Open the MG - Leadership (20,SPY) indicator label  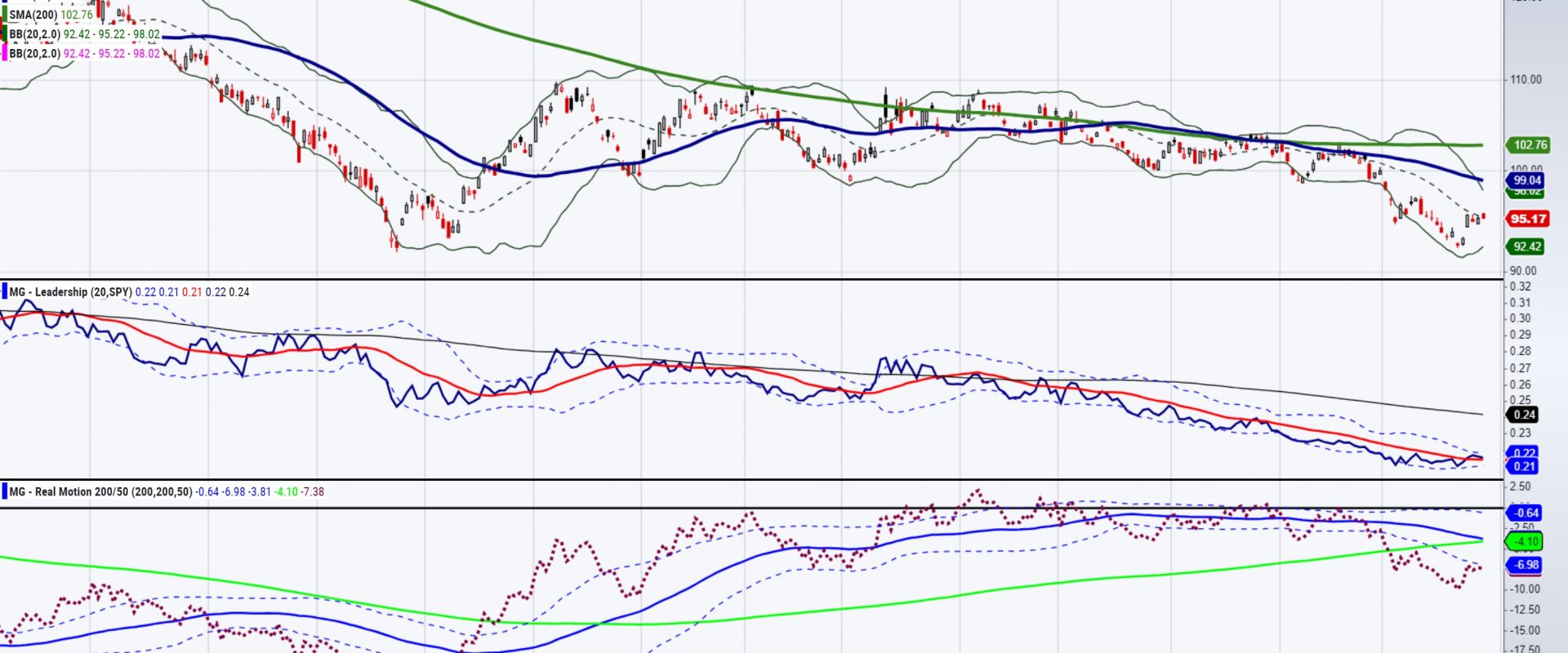(x=70, y=291)
